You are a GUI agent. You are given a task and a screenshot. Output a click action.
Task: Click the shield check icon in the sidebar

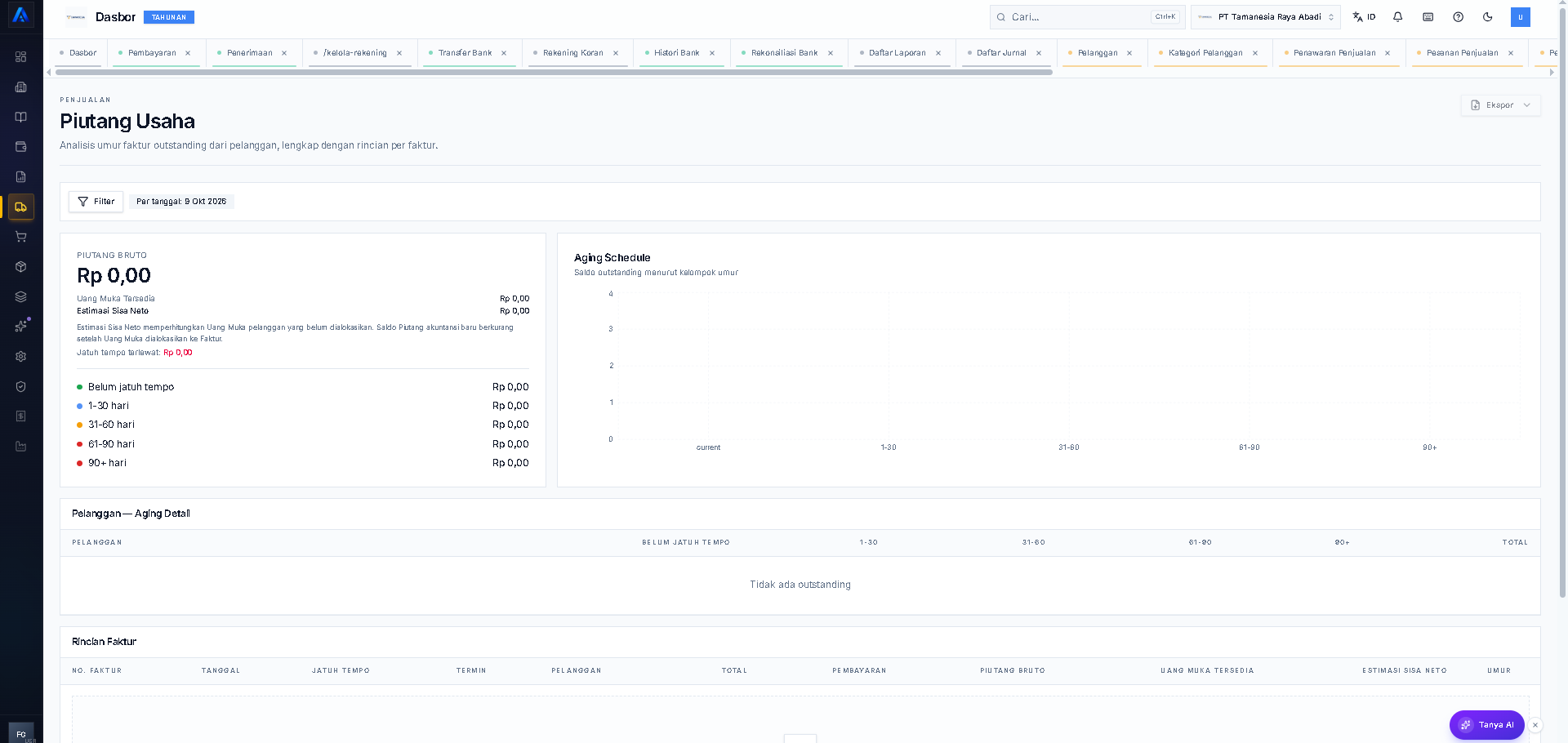coord(21,387)
